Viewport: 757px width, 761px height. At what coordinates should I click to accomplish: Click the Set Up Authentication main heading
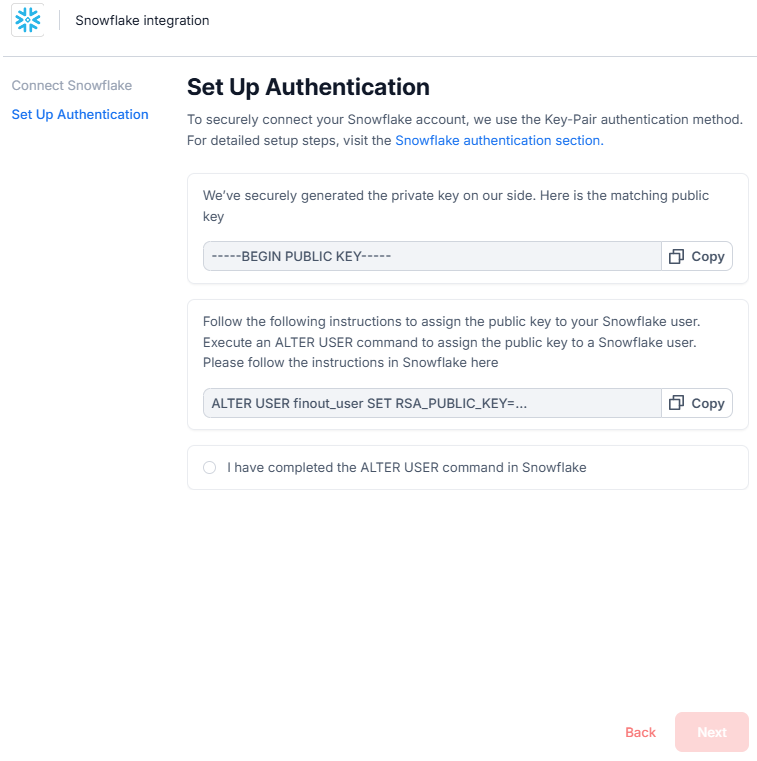click(x=308, y=87)
